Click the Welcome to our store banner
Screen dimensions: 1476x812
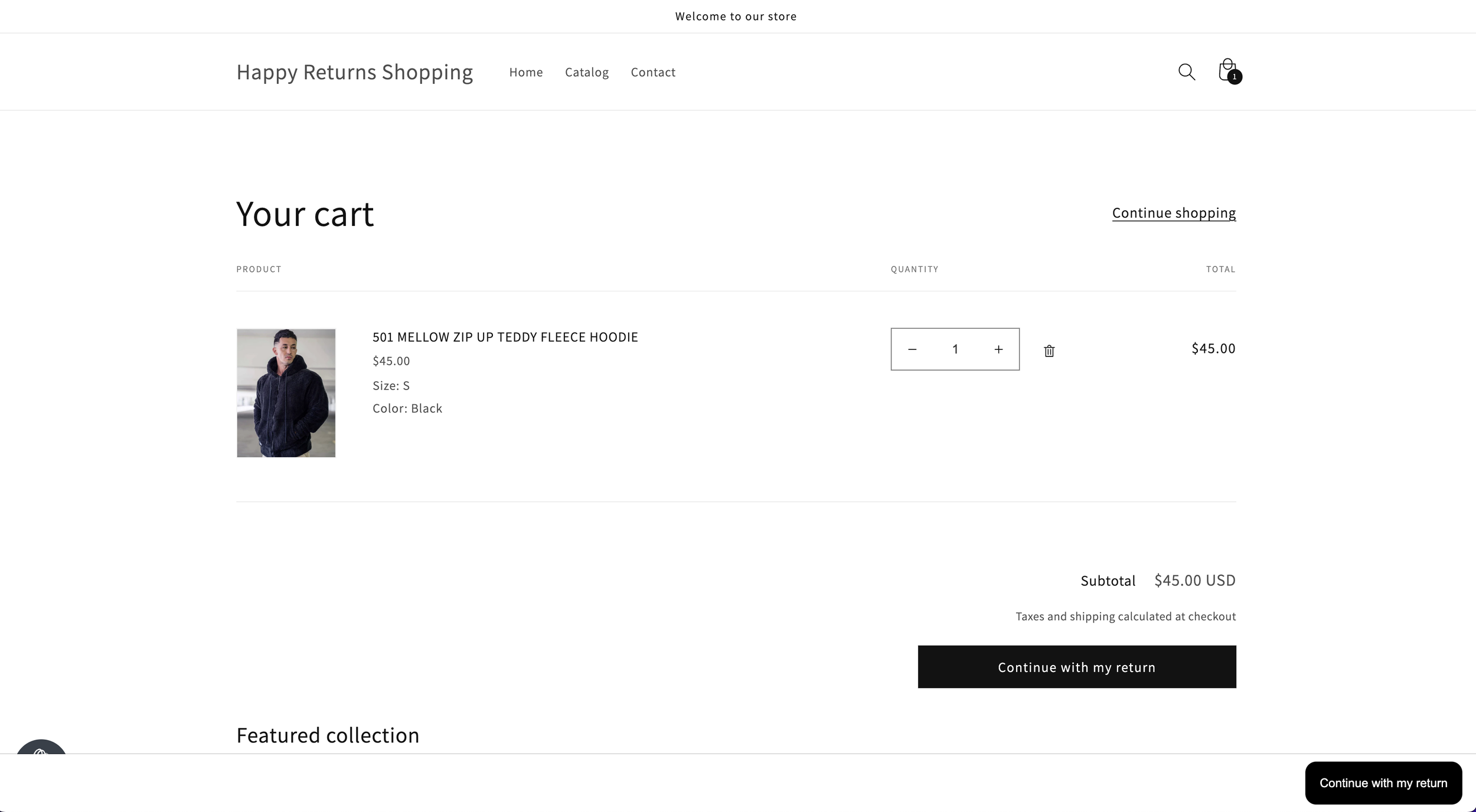[x=736, y=16]
